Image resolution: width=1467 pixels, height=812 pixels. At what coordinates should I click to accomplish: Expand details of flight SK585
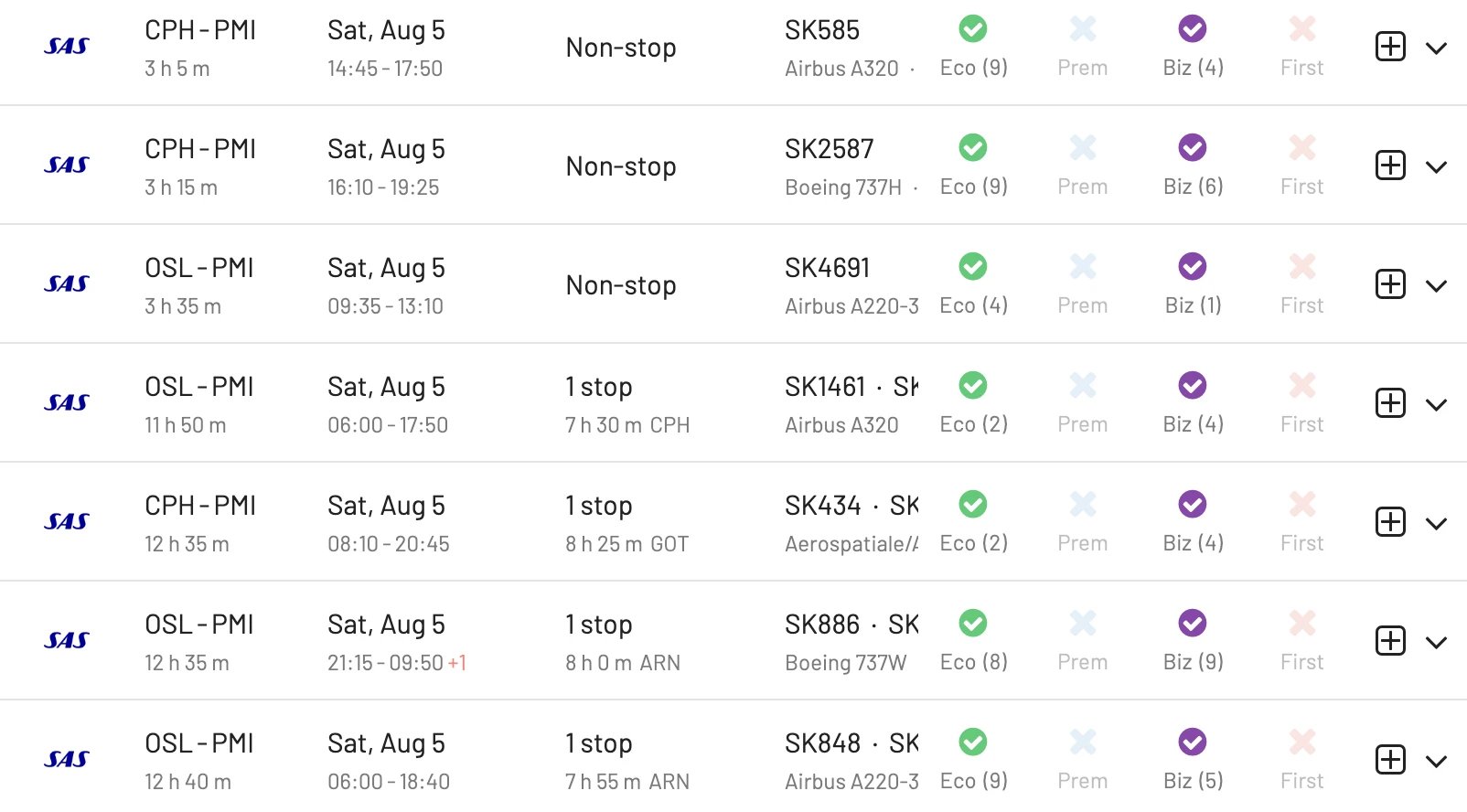click(x=1436, y=48)
